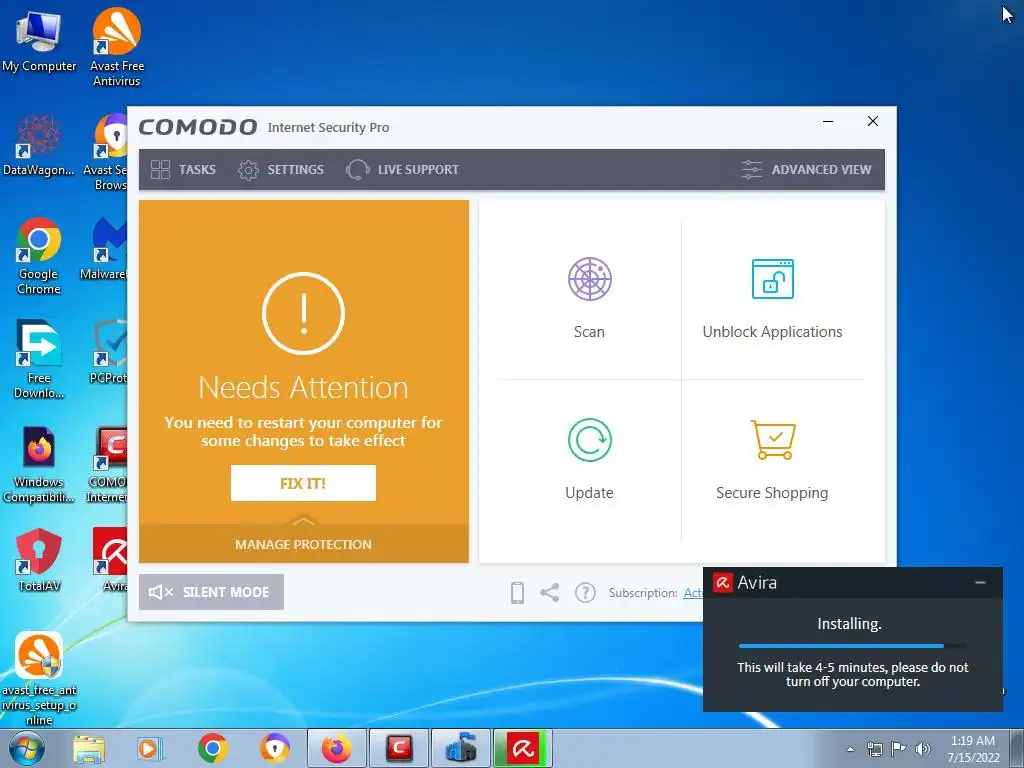The image size is (1024, 768).
Task: Select avast_free_antivirus_setup_online installer file
Action: point(39,679)
